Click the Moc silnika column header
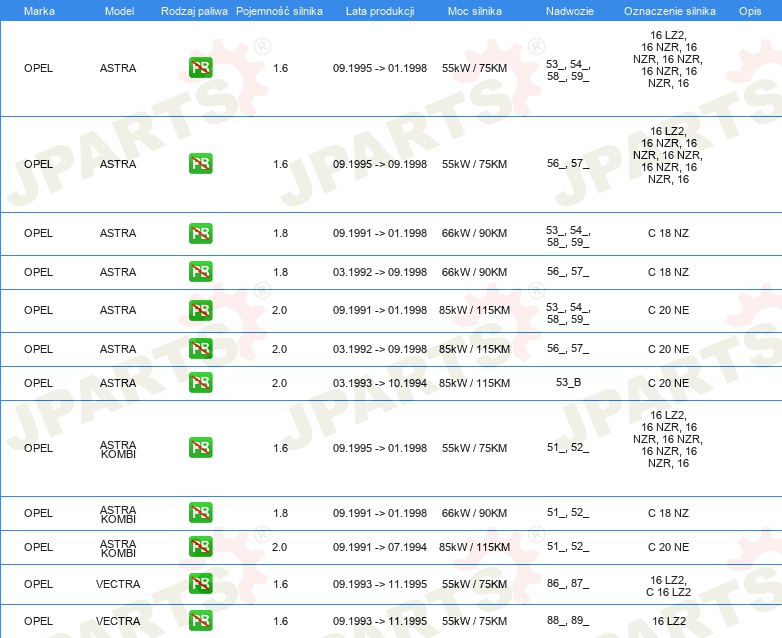Image resolution: width=782 pixels, height=638 pixels. click(474, 11)
